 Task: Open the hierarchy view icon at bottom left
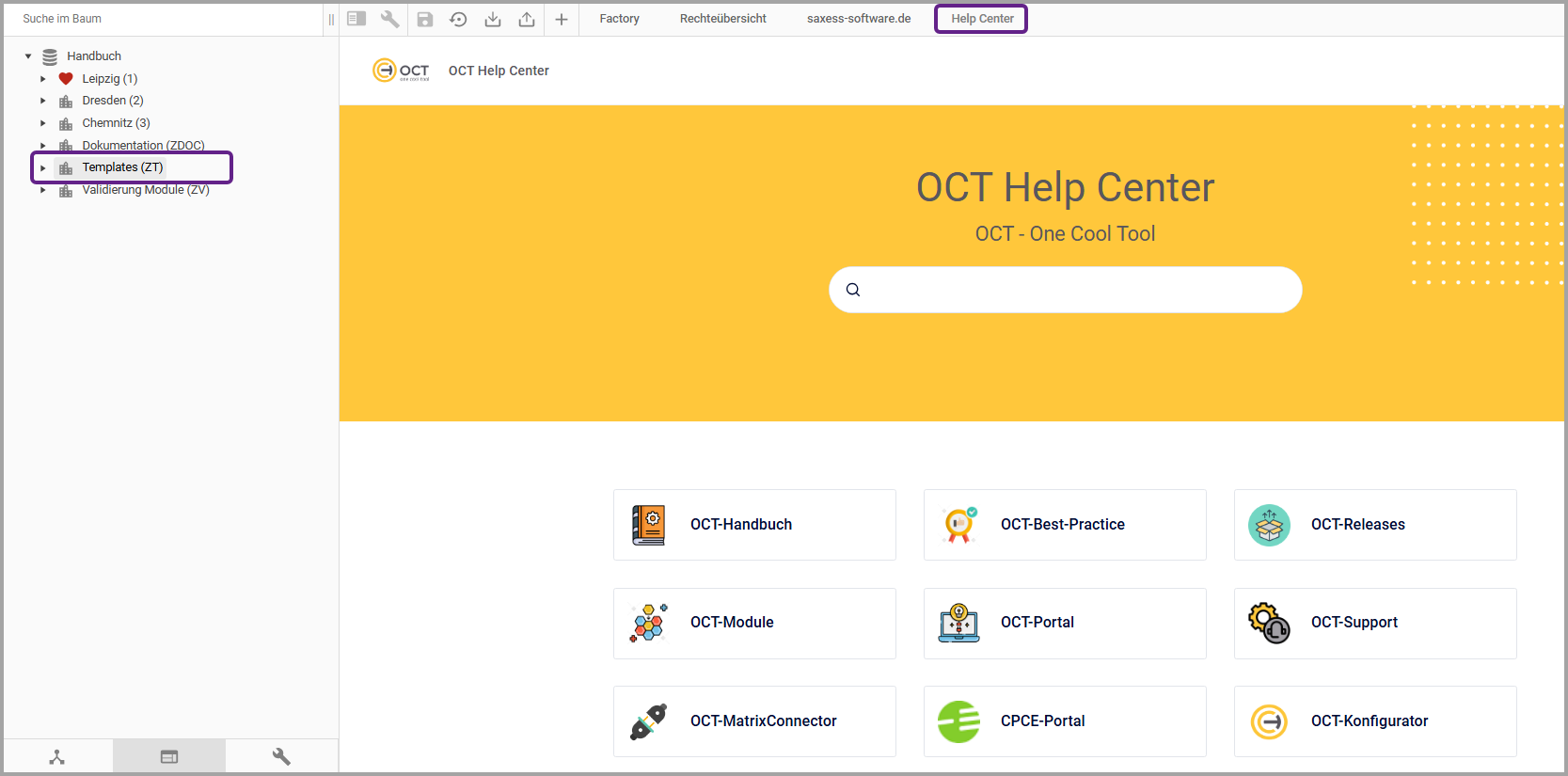coord(57,756)
